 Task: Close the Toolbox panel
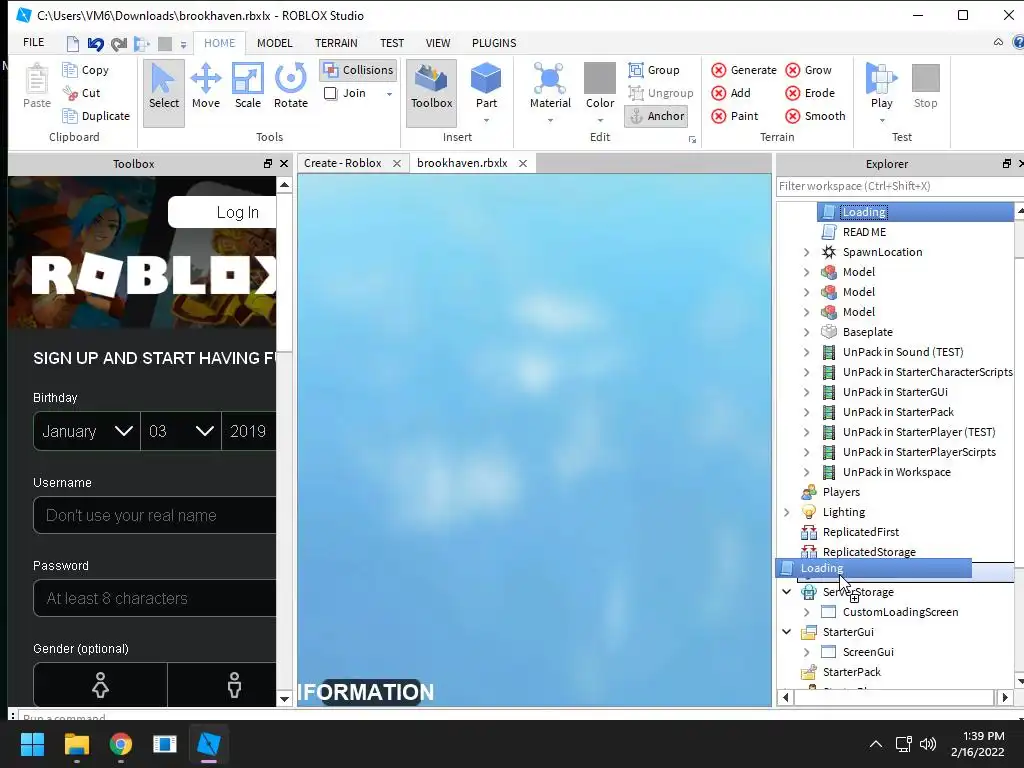click(283, 163)
